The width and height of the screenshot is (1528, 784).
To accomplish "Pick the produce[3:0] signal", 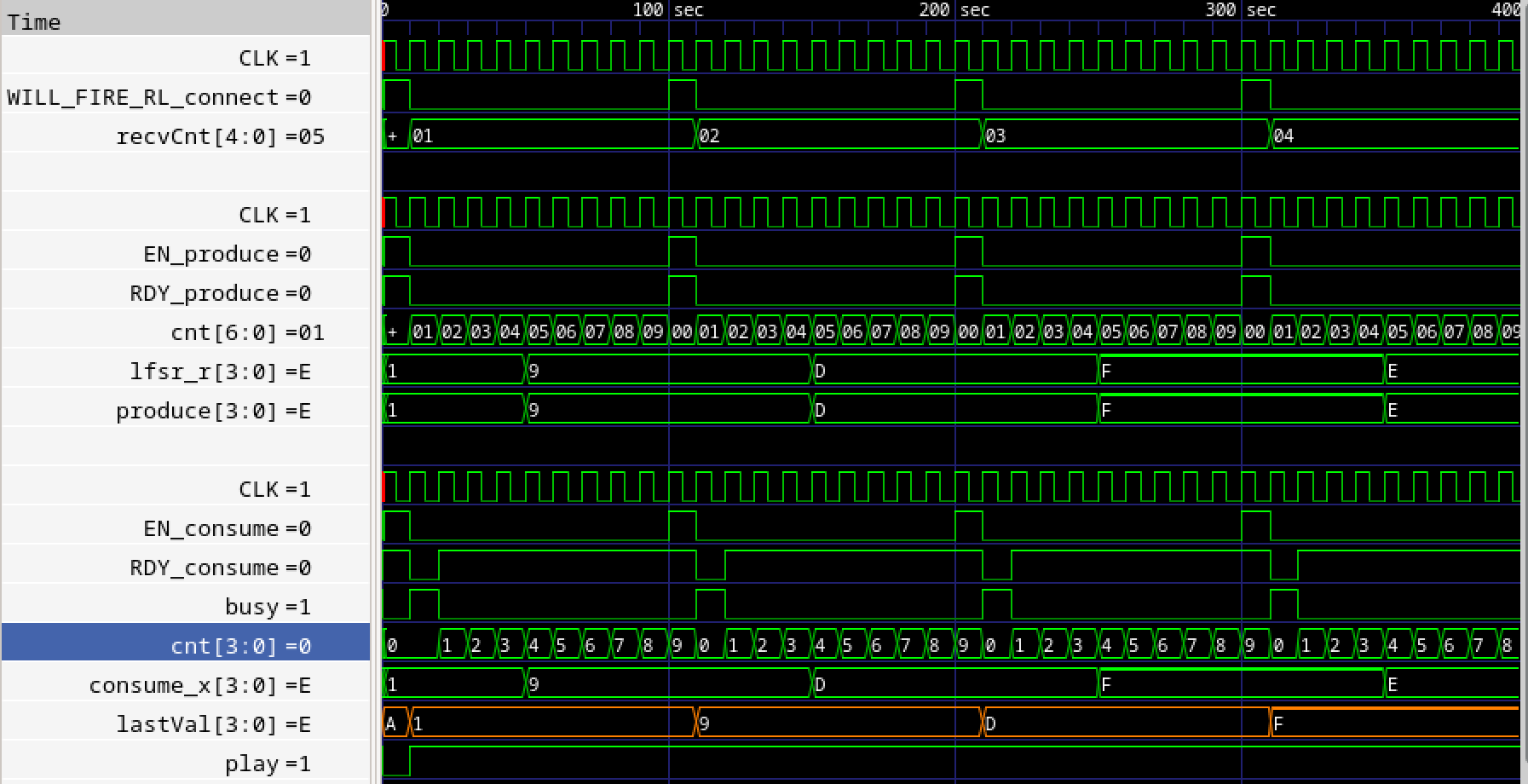I will tap(213, 411).
